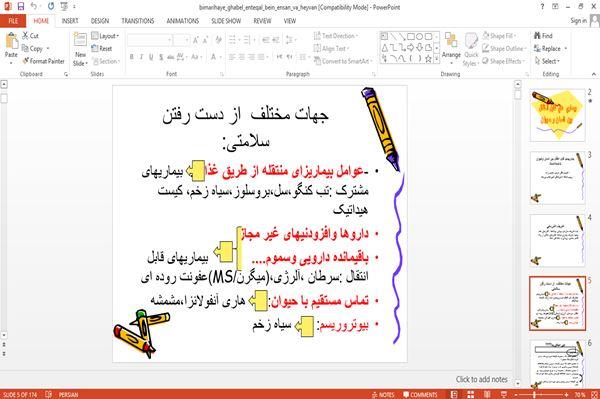
Task: Collapse the ribbon with the chevron
Action: click(x=594, y=74)
